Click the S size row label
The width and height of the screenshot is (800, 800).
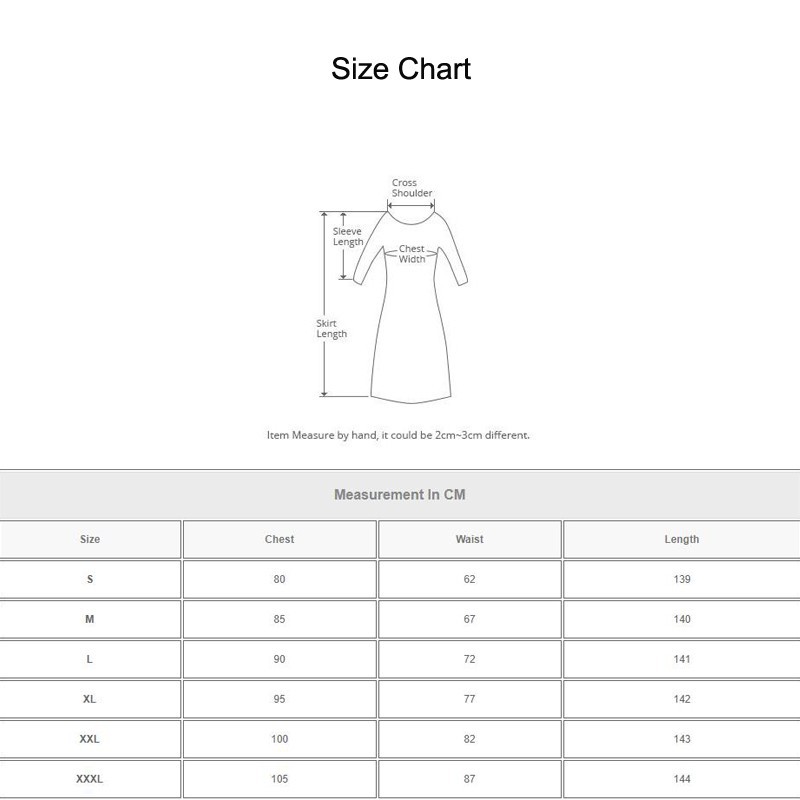coord(90,579)
